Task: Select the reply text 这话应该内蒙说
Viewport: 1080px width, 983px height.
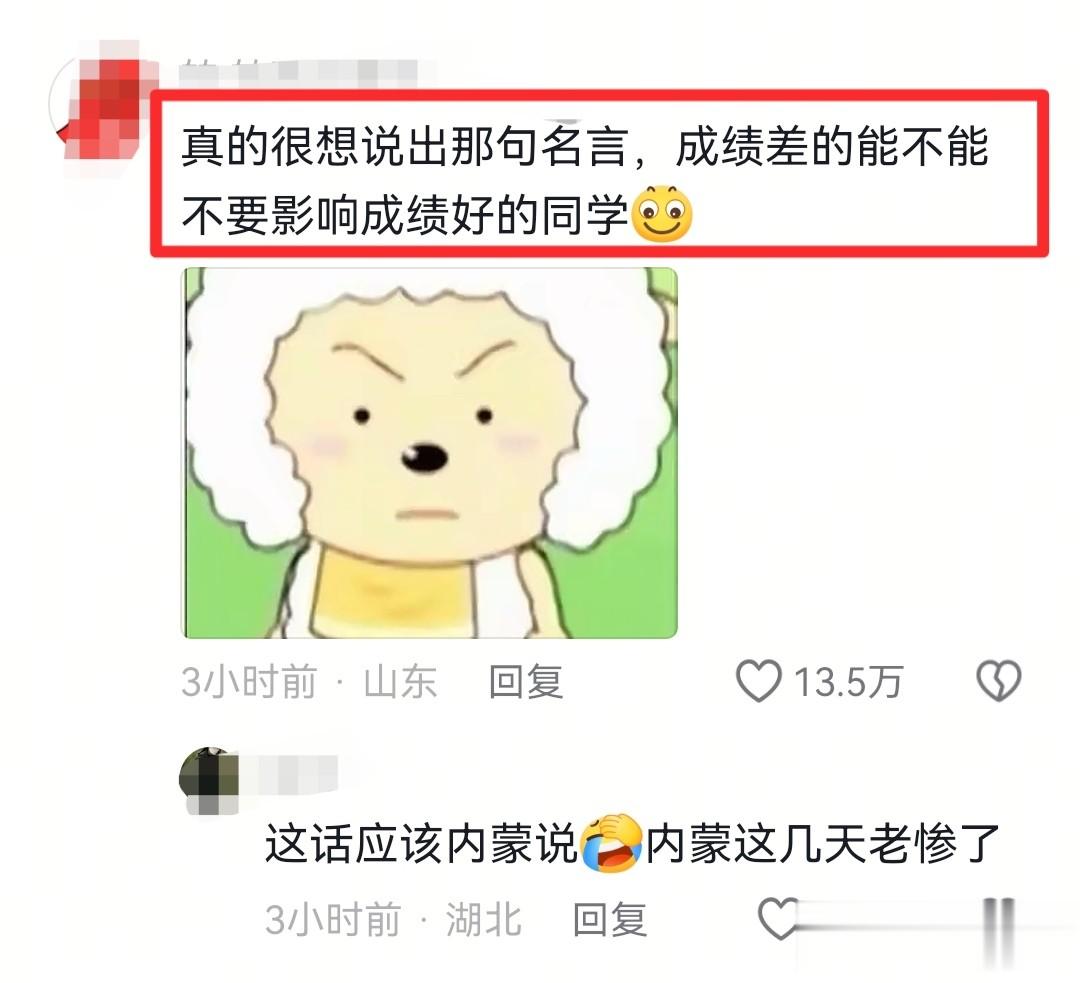Action: pyautogui.click(x=421, y=843)
